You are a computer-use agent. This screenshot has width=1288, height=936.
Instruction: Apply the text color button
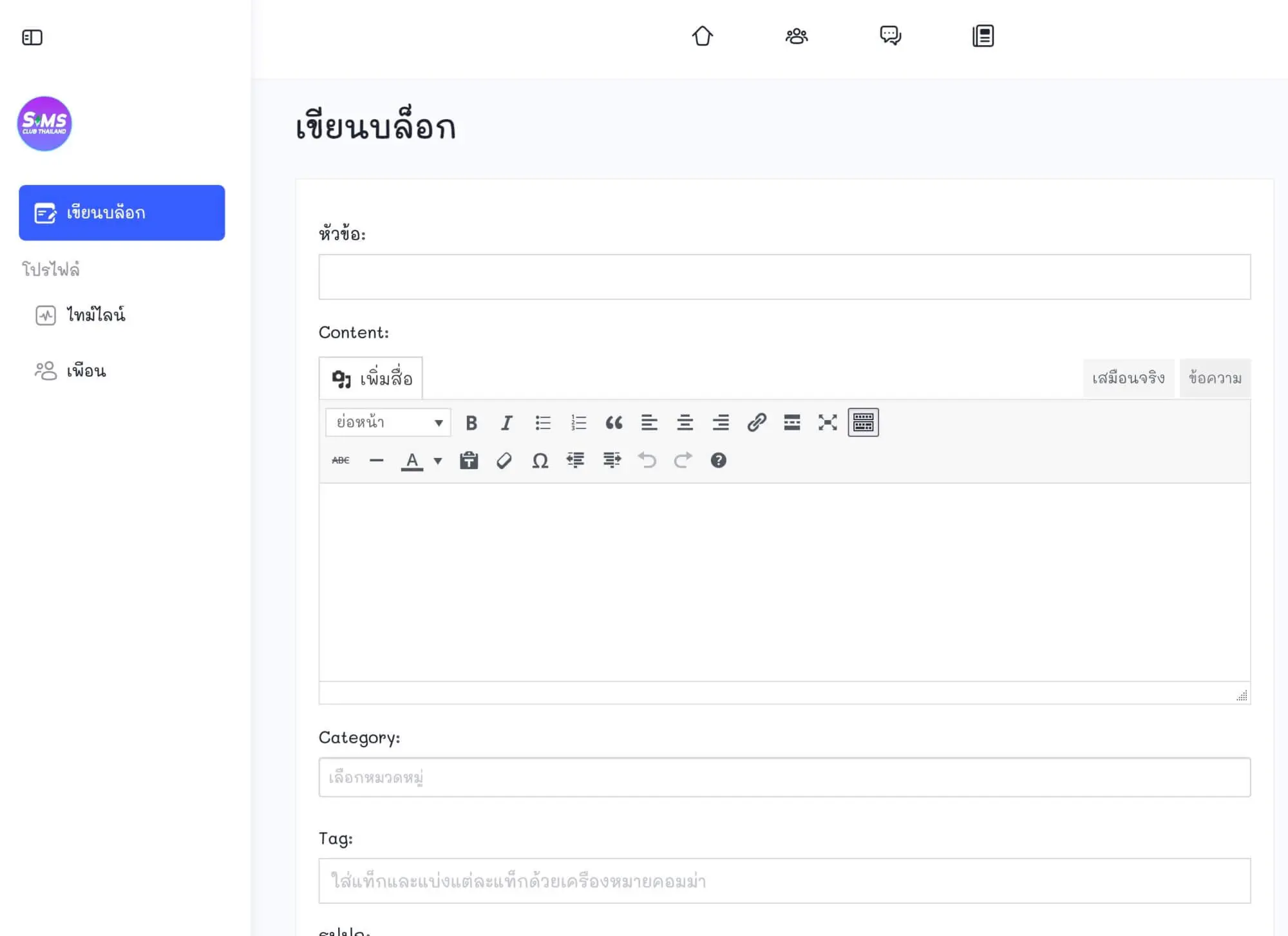click(x=412, y=460)
